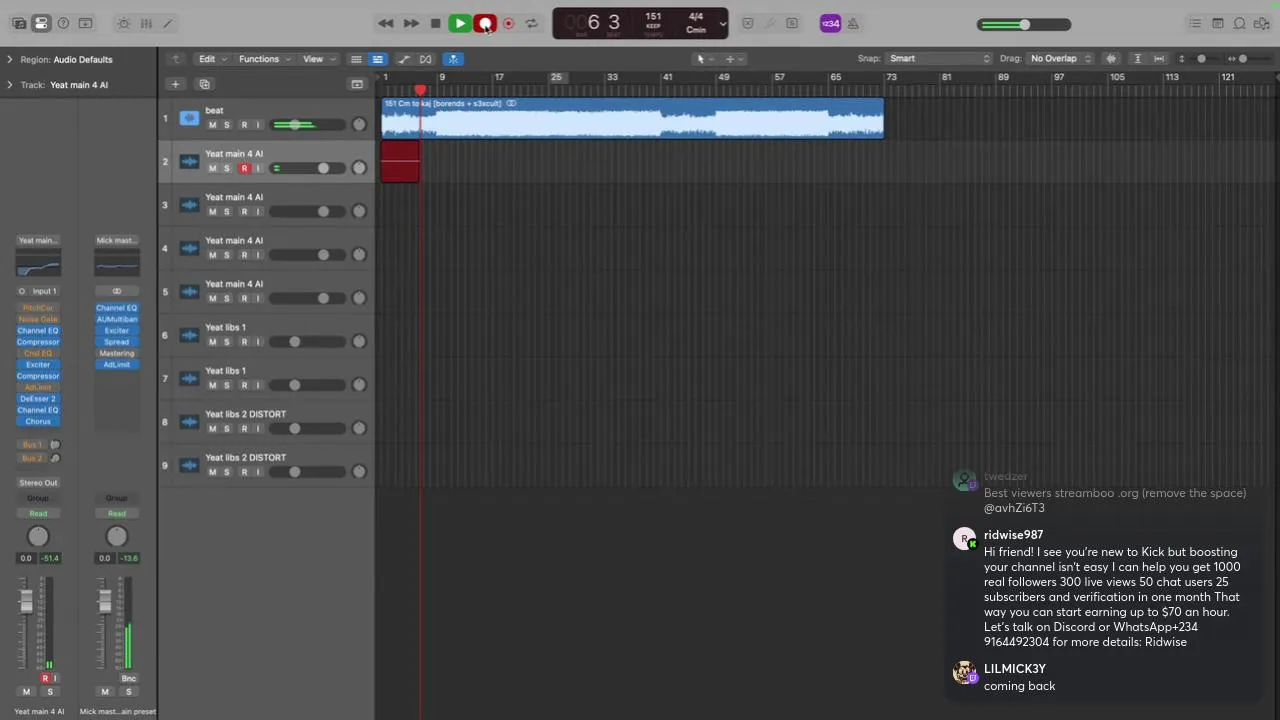Stop playback
1280x720 pixels.
[435, 23]
